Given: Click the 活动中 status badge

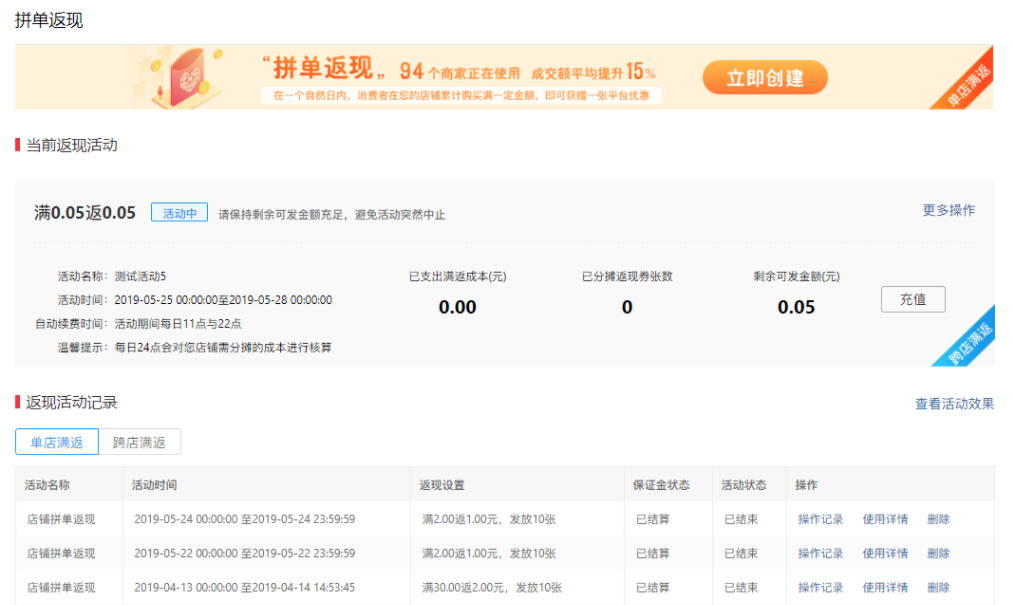Looking at the screenshot, I should [178, 211].
